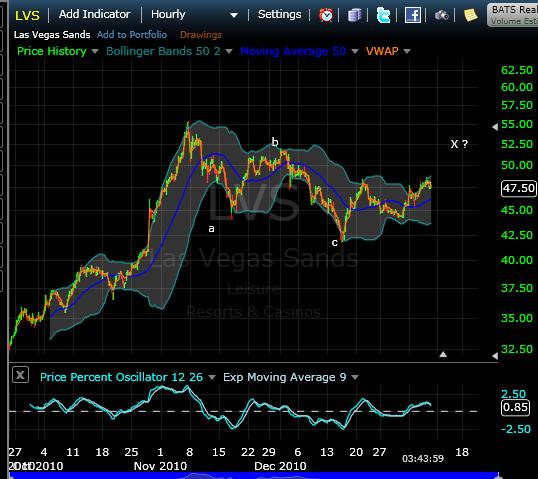The height and width of the screenshot is (479, 538).
Task: Click the white time-axis triangle marker
Action: coord(443,354)
